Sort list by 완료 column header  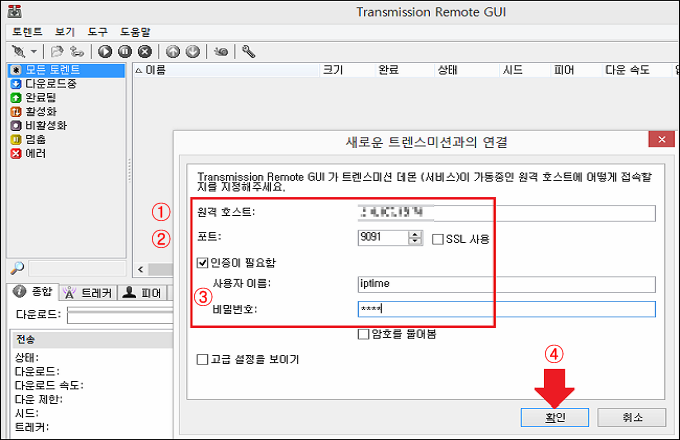[x=405, y=70]
